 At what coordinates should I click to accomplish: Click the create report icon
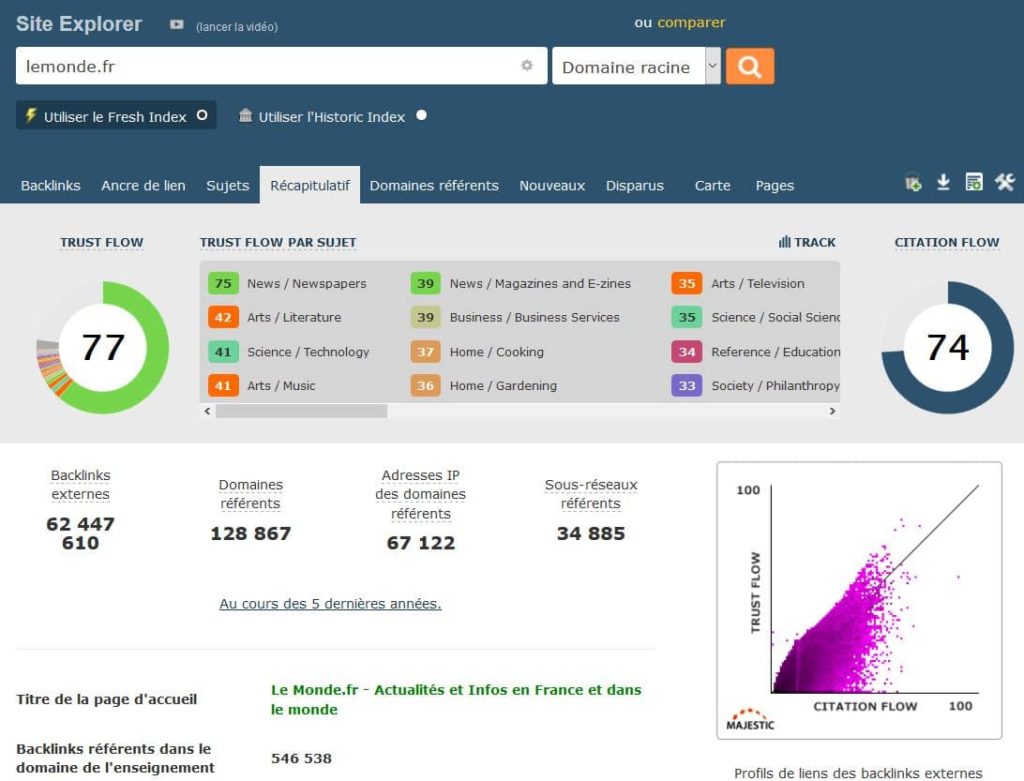click(x=974, y=182)
